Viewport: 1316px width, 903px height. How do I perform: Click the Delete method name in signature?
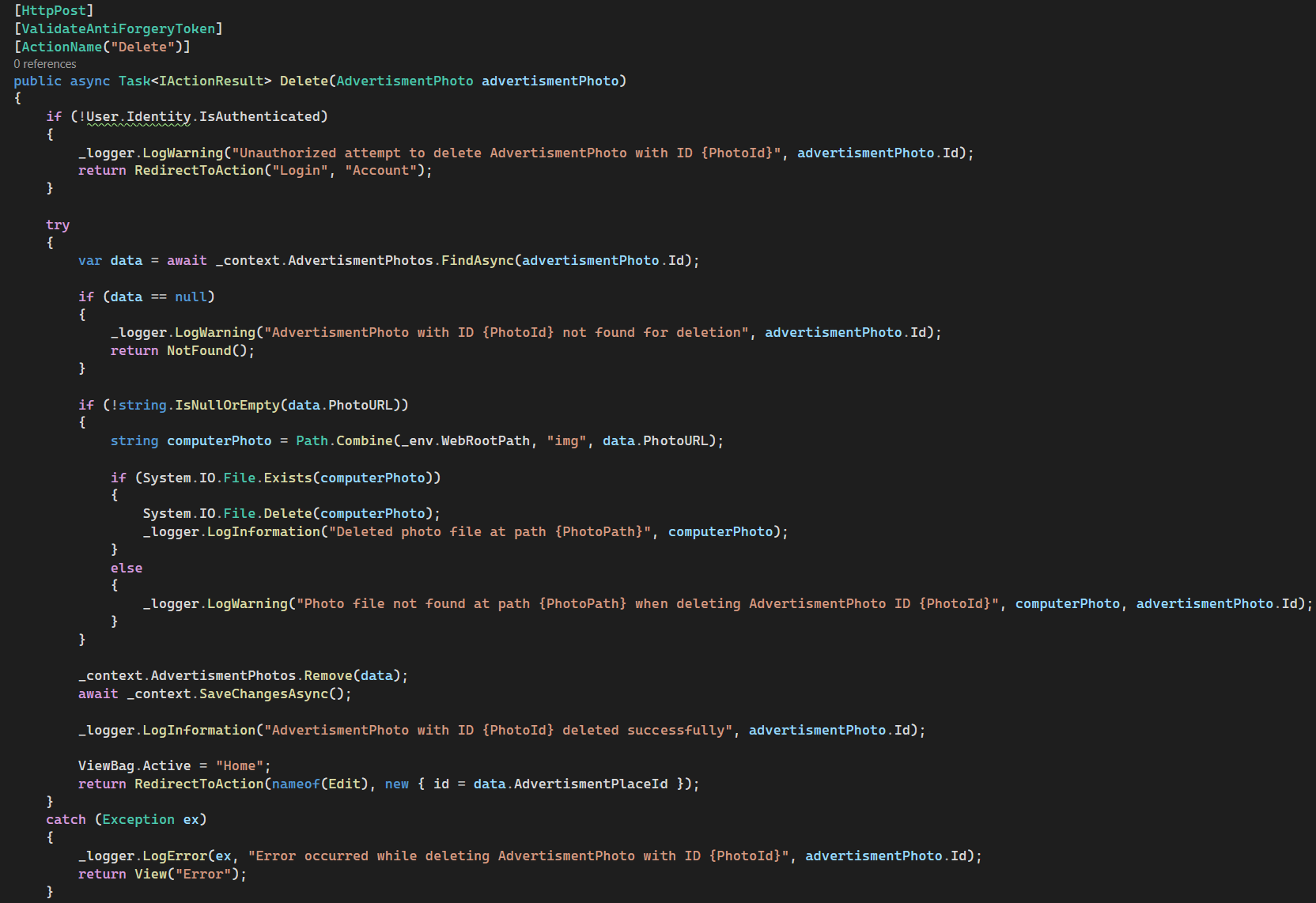pos(304,81)
